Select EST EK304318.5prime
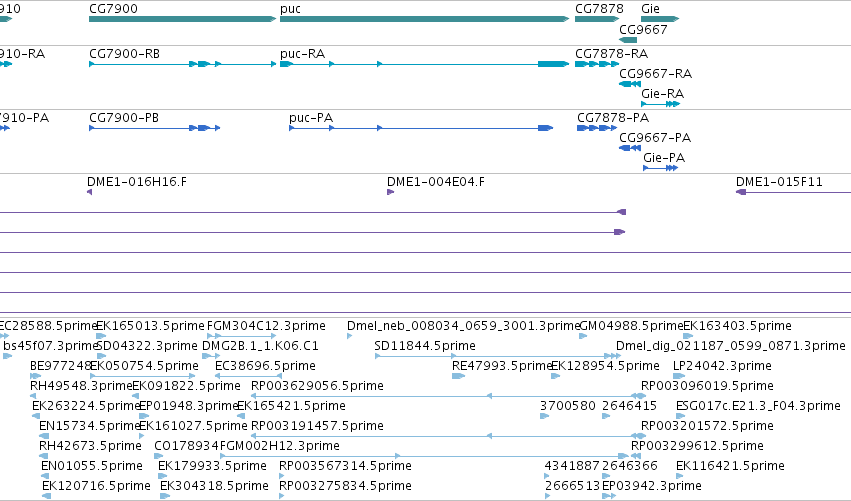Image resolution: width=851 pixels, height=501 pixels. pos(214,486)
